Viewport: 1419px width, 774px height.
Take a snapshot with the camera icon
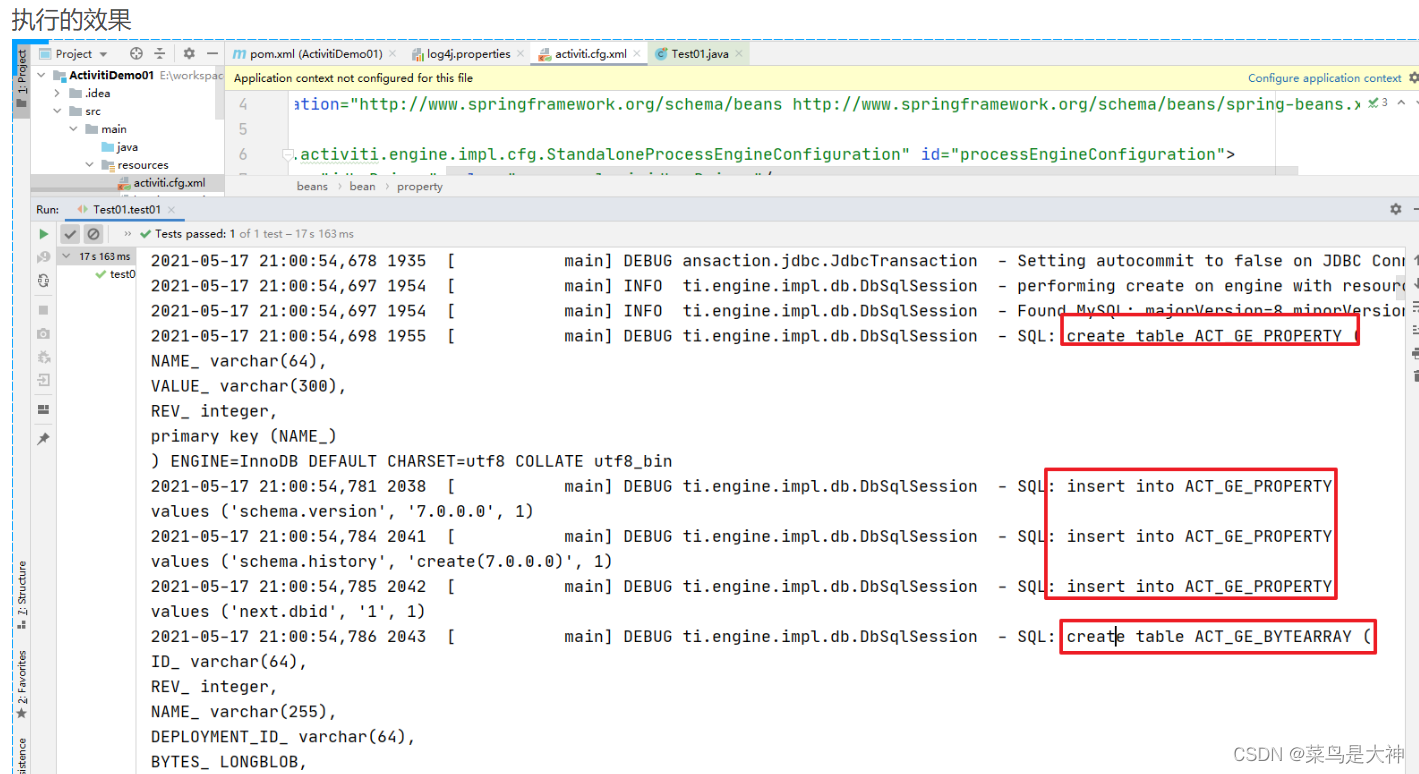tap(42, 333)
